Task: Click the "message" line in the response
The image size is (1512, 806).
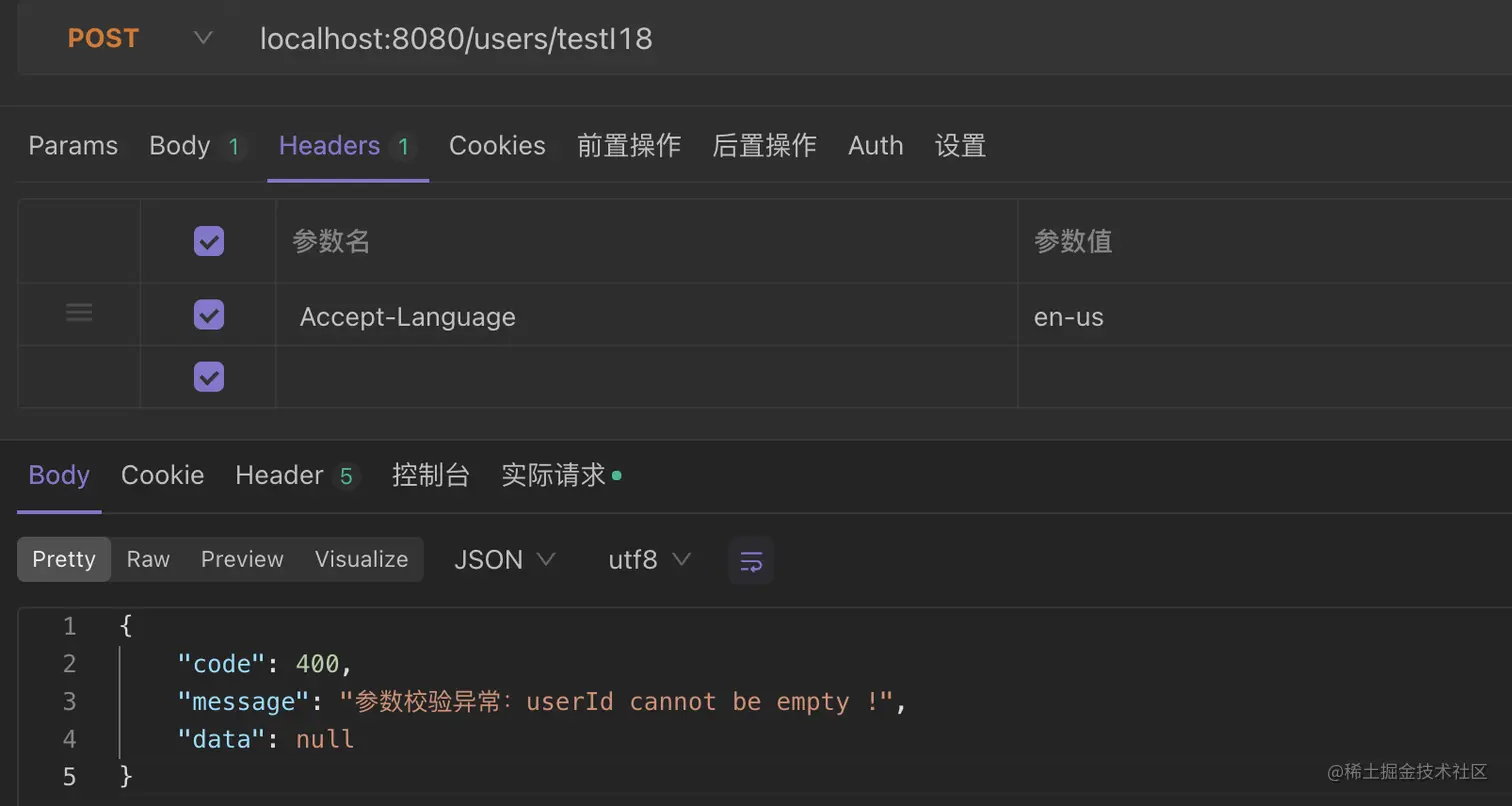Action: pos(542,702)
